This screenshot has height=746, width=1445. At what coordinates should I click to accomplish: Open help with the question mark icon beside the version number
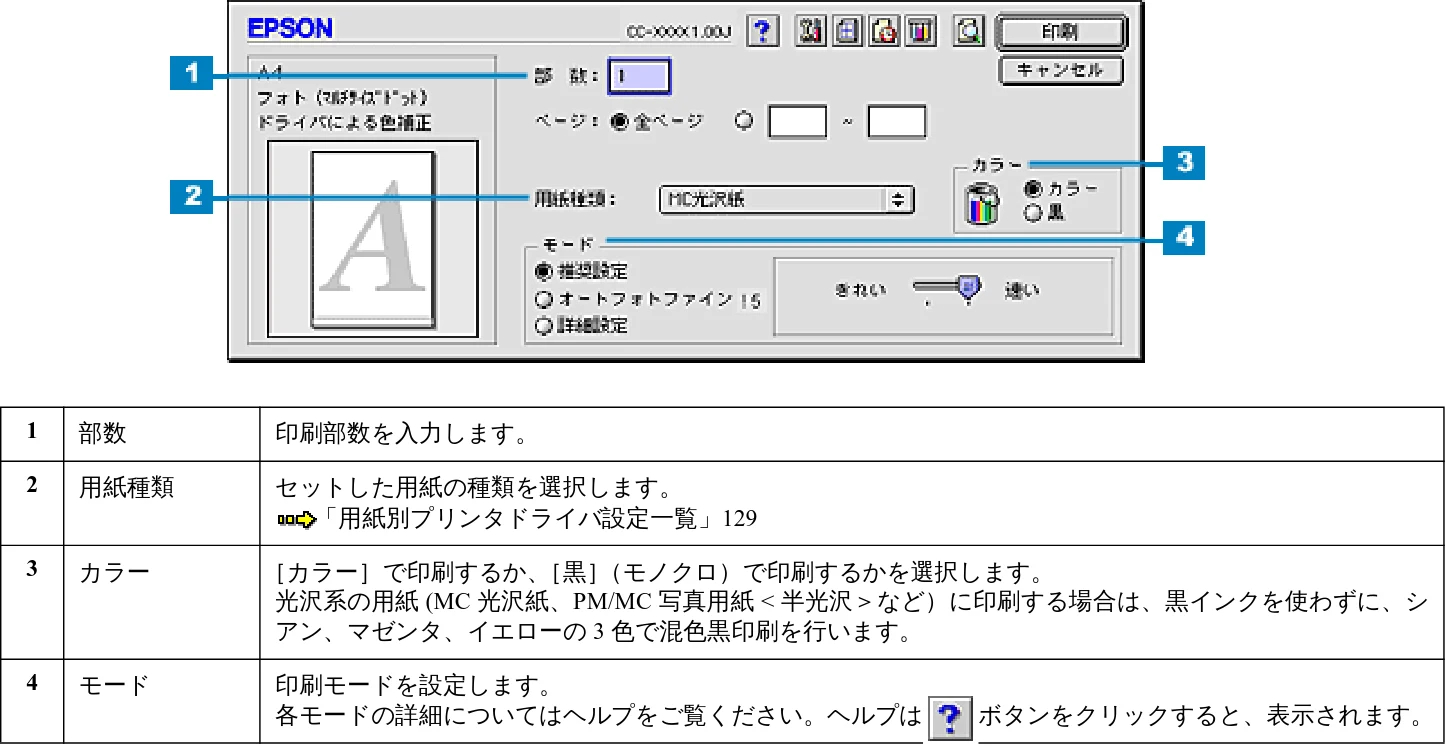pyautogui.click(x=763, y=31)
